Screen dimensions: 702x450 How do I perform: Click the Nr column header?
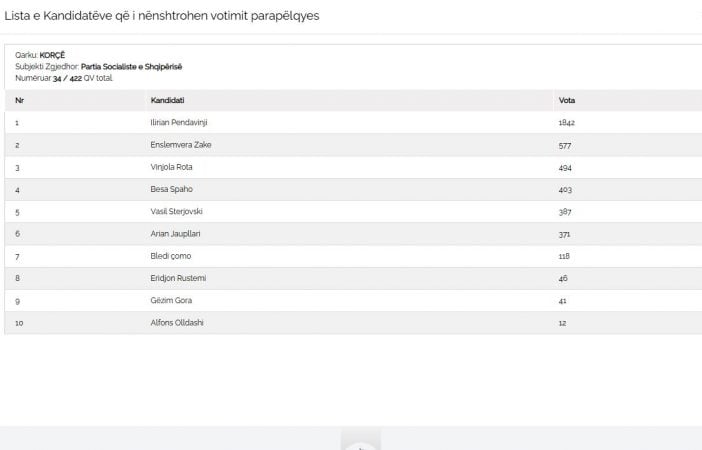point(19,100)
